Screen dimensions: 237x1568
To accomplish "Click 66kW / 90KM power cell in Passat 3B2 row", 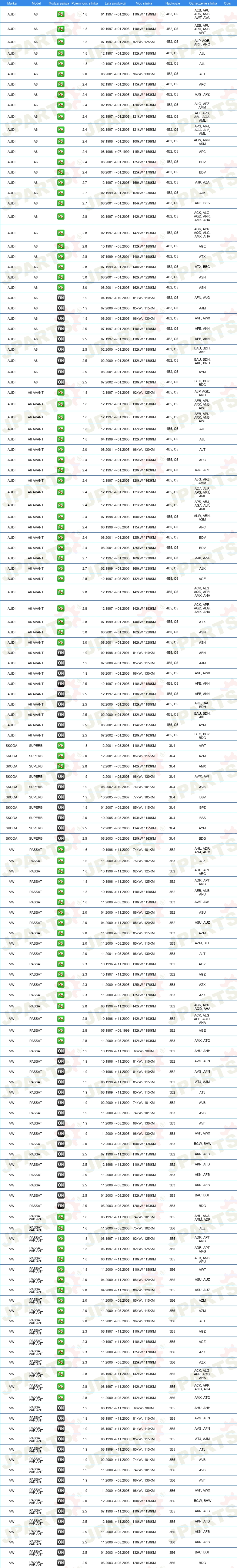I will pos(144,1051).
